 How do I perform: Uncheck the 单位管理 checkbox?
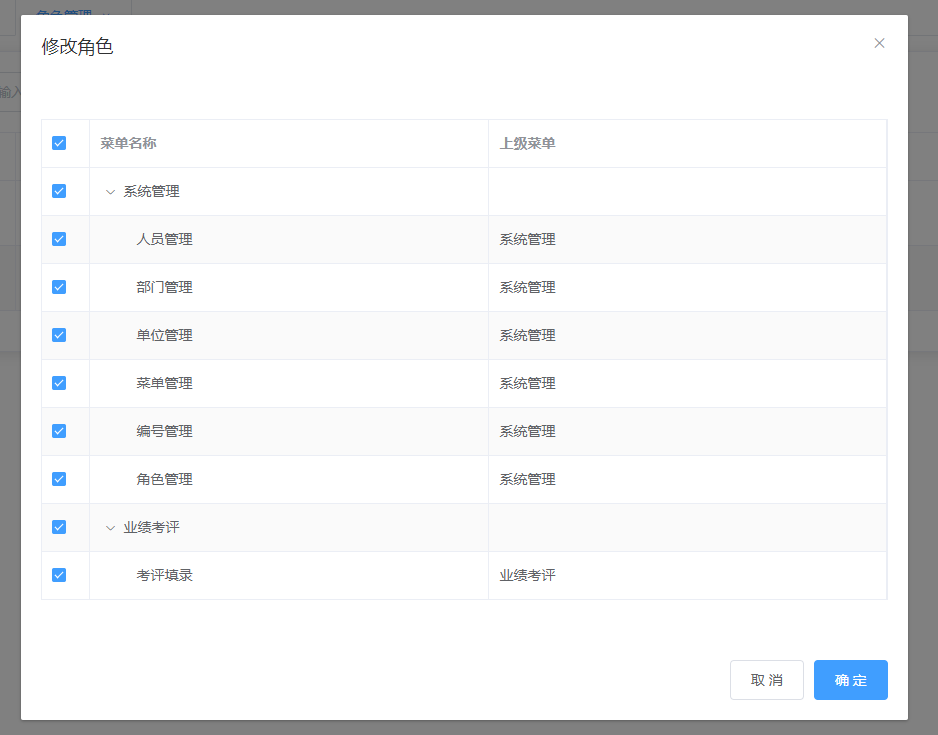tap(59, 335)
